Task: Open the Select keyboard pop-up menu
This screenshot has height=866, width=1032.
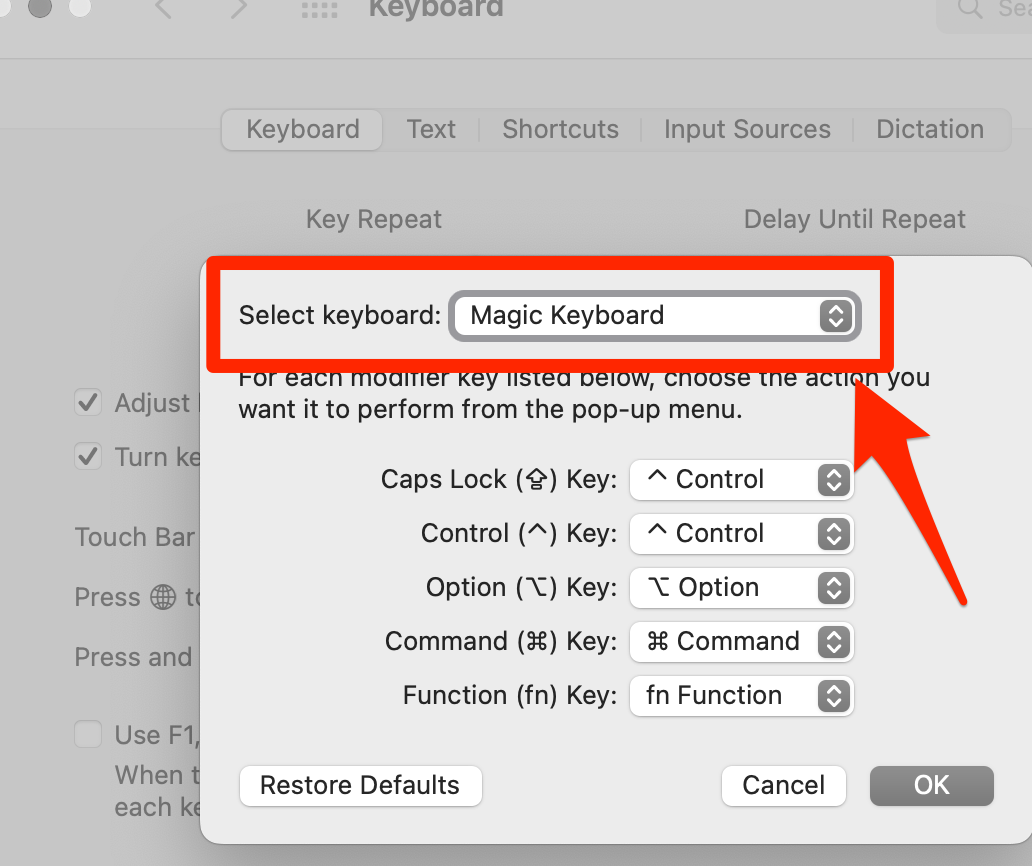Action: (655, 315)
